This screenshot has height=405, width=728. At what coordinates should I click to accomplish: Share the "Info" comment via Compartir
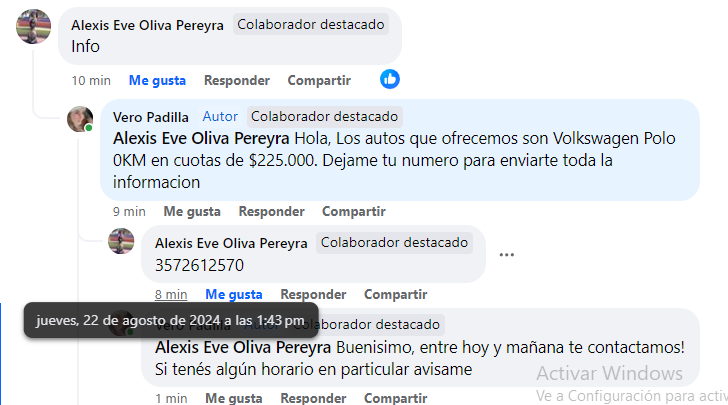coord(319,80)
